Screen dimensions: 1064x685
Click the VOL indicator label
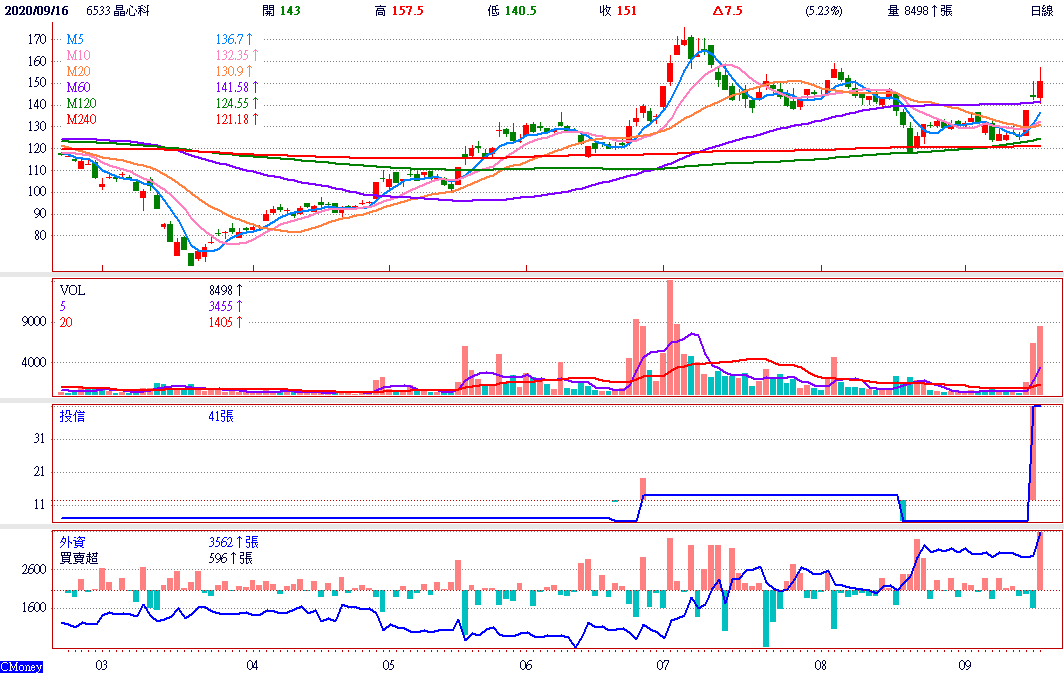(72, 290)
